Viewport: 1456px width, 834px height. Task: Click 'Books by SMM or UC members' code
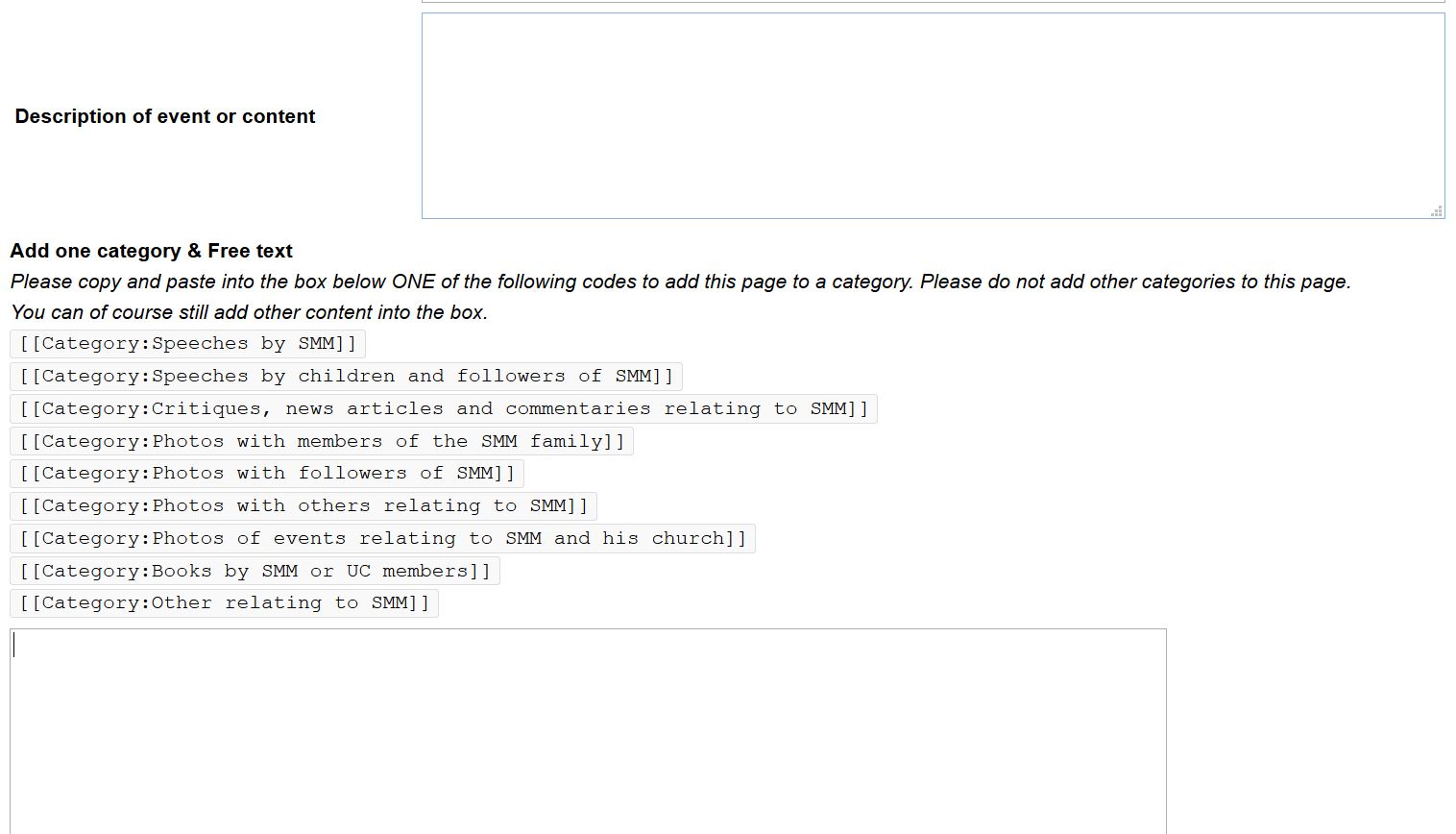[x=255, y=572]
